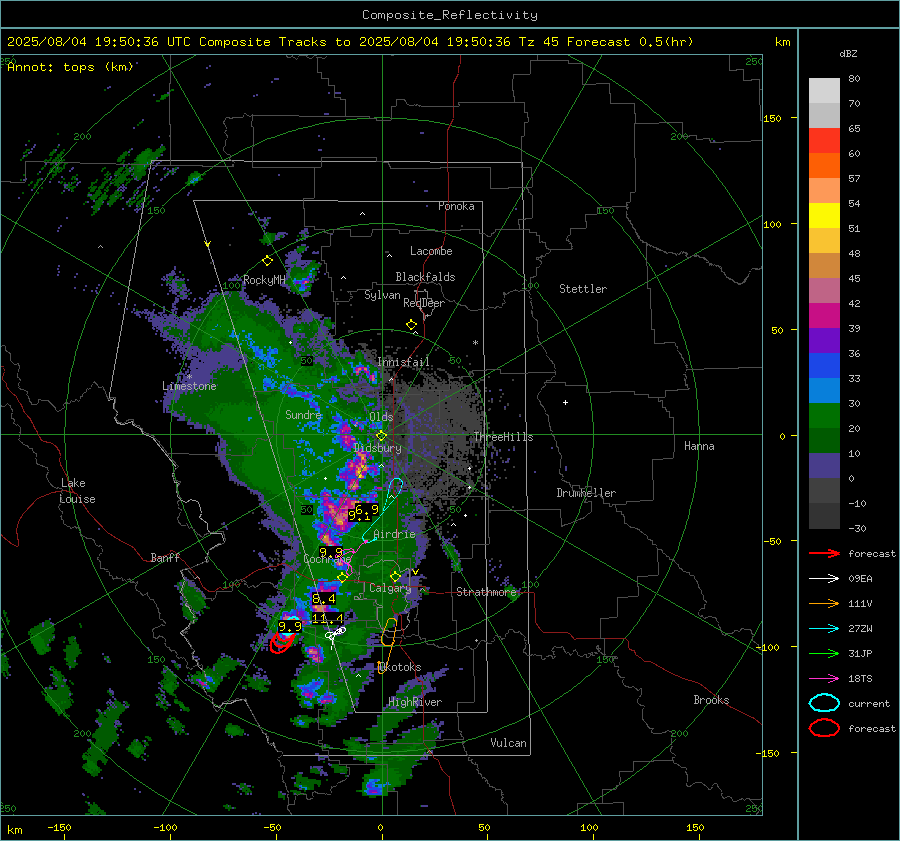Click the 'Innisfail' city label
Viewport: 900px width, 841px height.
[404, 362]
